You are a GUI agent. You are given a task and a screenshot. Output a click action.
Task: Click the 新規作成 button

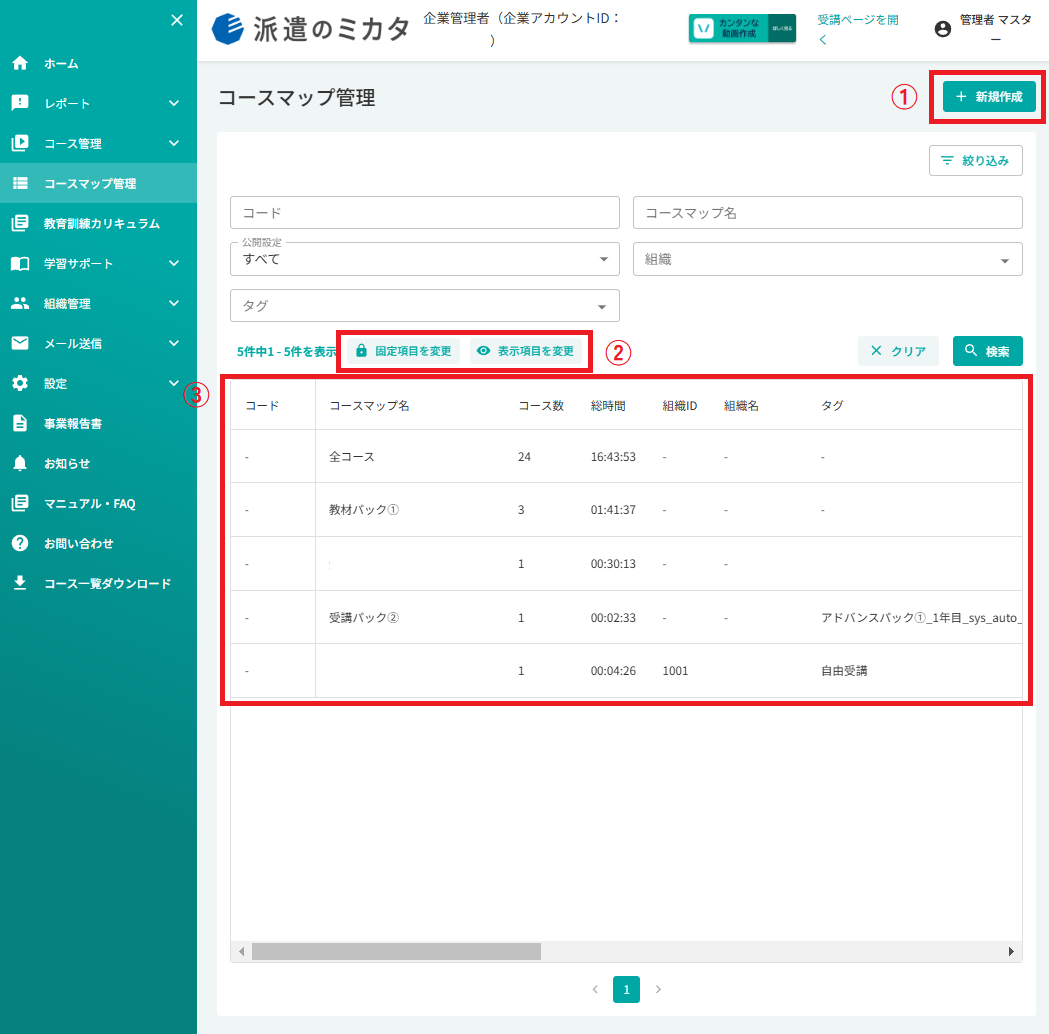click(989, 97)
